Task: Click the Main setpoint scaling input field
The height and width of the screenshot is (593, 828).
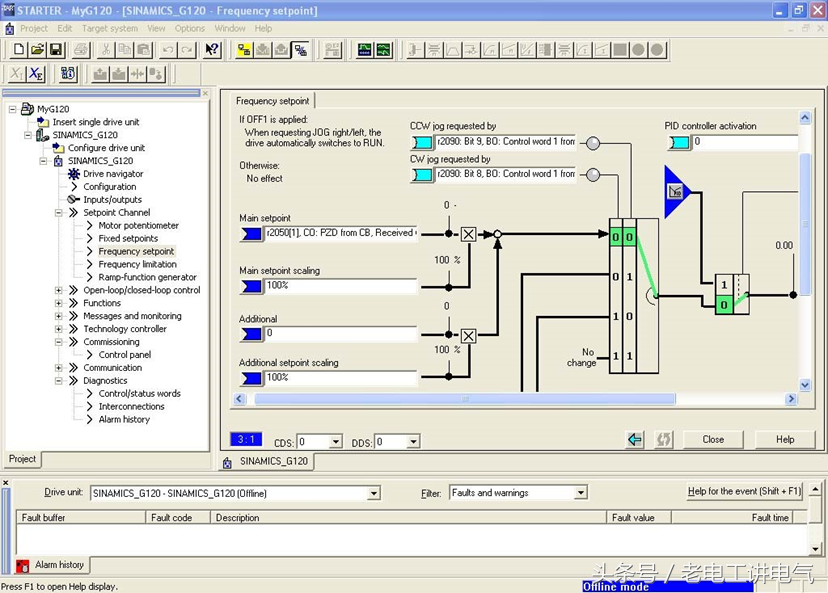Action: click(x=340, y=286)
